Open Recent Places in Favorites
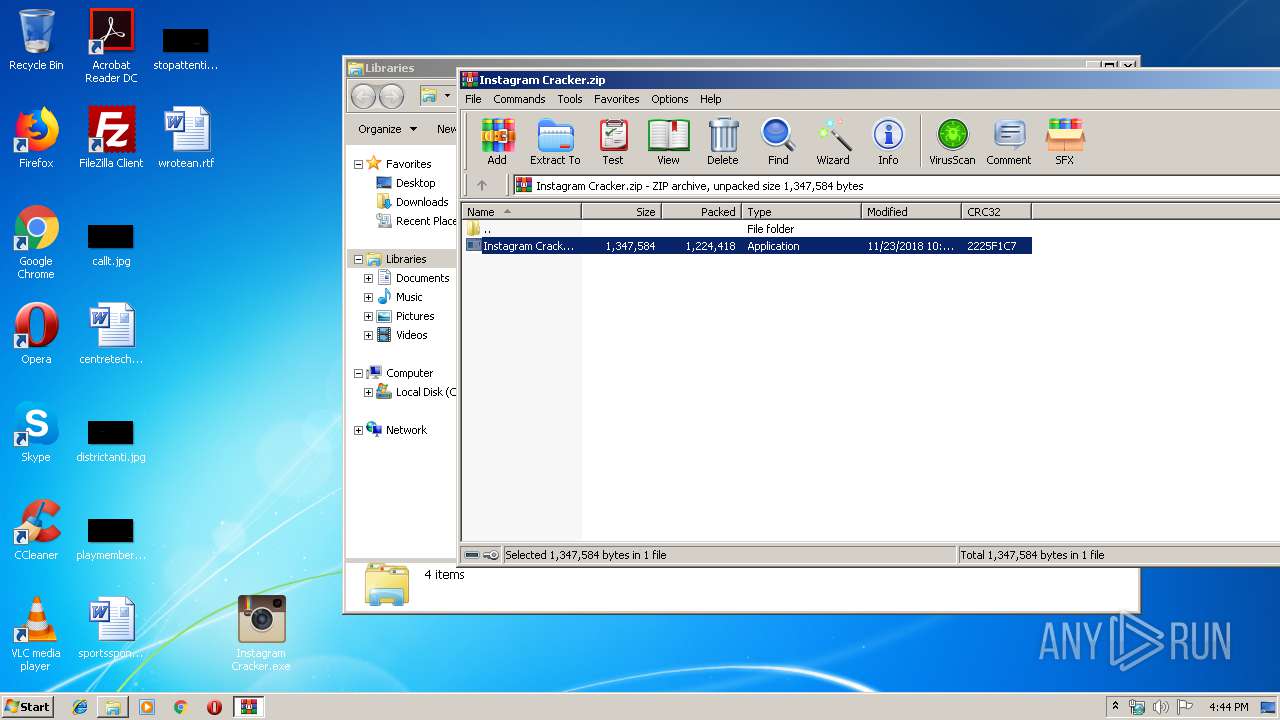1280x720 pixels. pyautogui.click(x=416, y=221)
